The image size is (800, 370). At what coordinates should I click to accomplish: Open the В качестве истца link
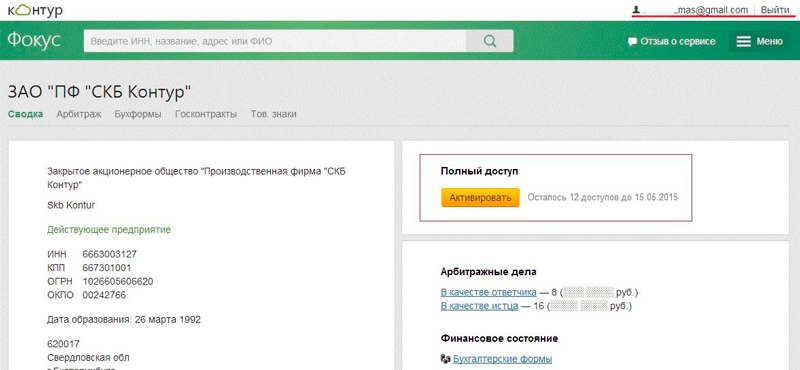click(x=479, y=306)
